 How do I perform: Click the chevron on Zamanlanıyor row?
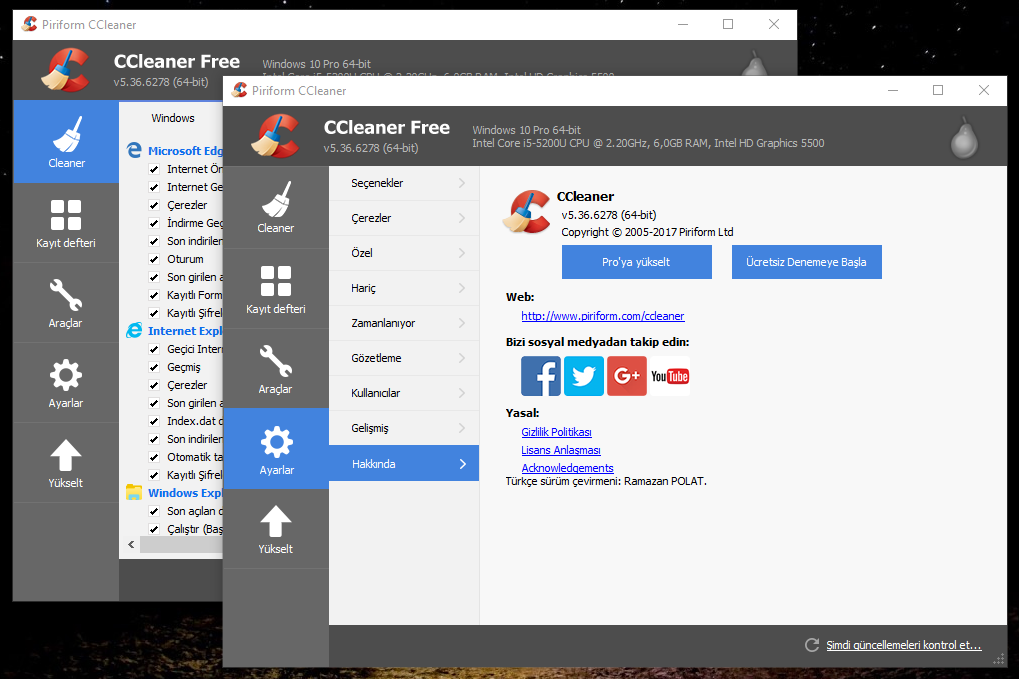click(x=462, y=323)
